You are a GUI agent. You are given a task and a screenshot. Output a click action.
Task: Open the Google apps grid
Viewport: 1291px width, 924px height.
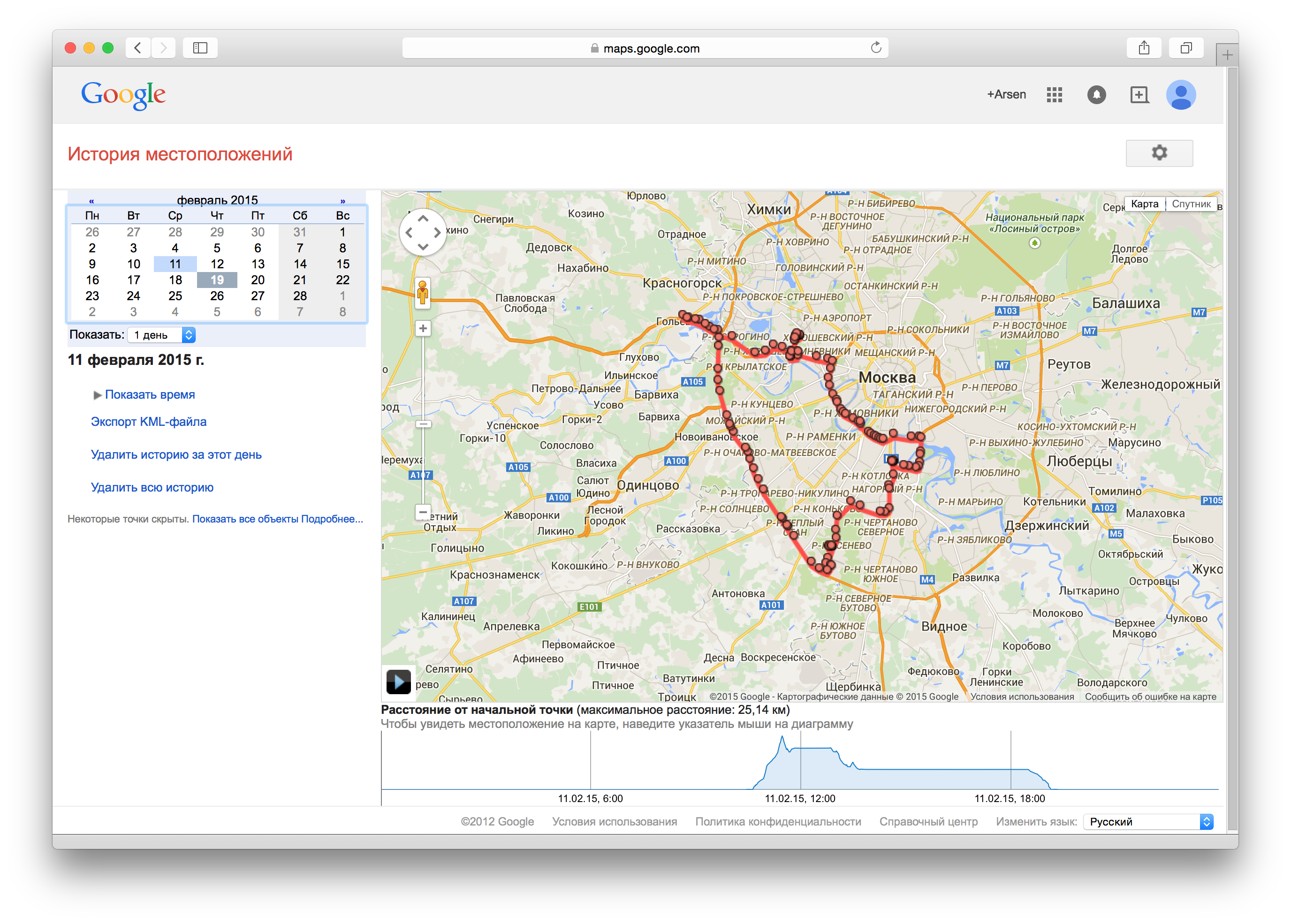(1054, 95)
